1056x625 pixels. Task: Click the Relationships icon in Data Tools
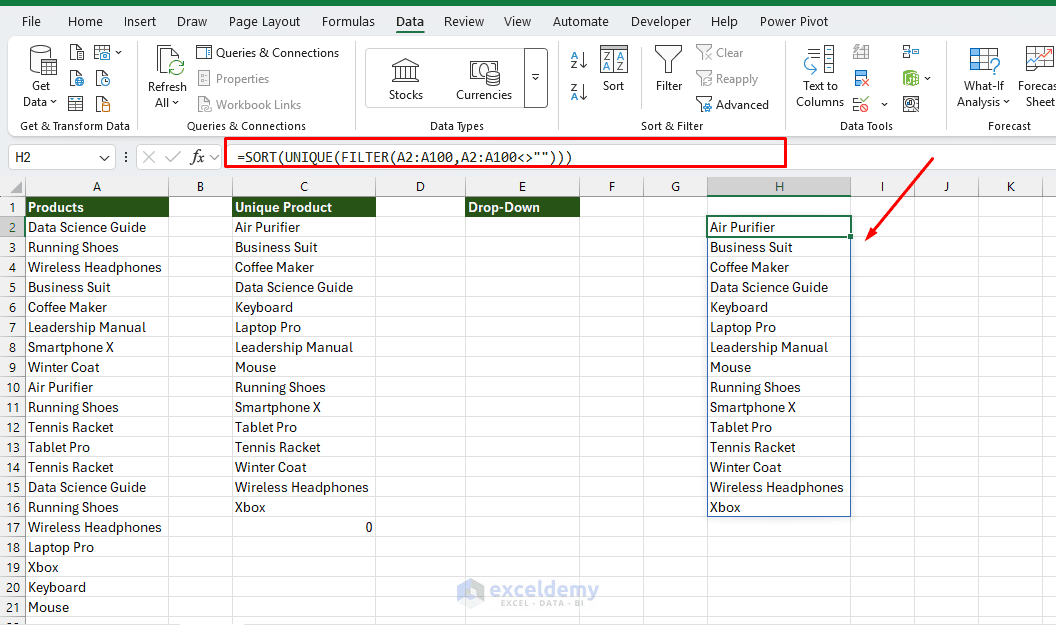(911, 79)
